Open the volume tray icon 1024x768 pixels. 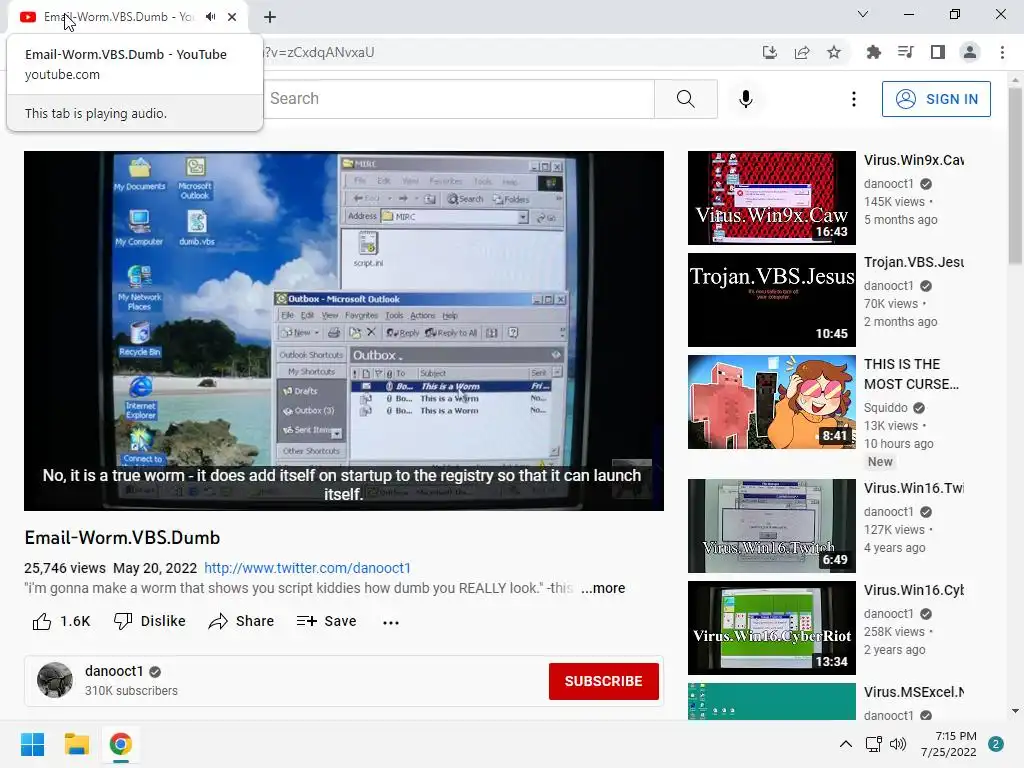point(898,744)
